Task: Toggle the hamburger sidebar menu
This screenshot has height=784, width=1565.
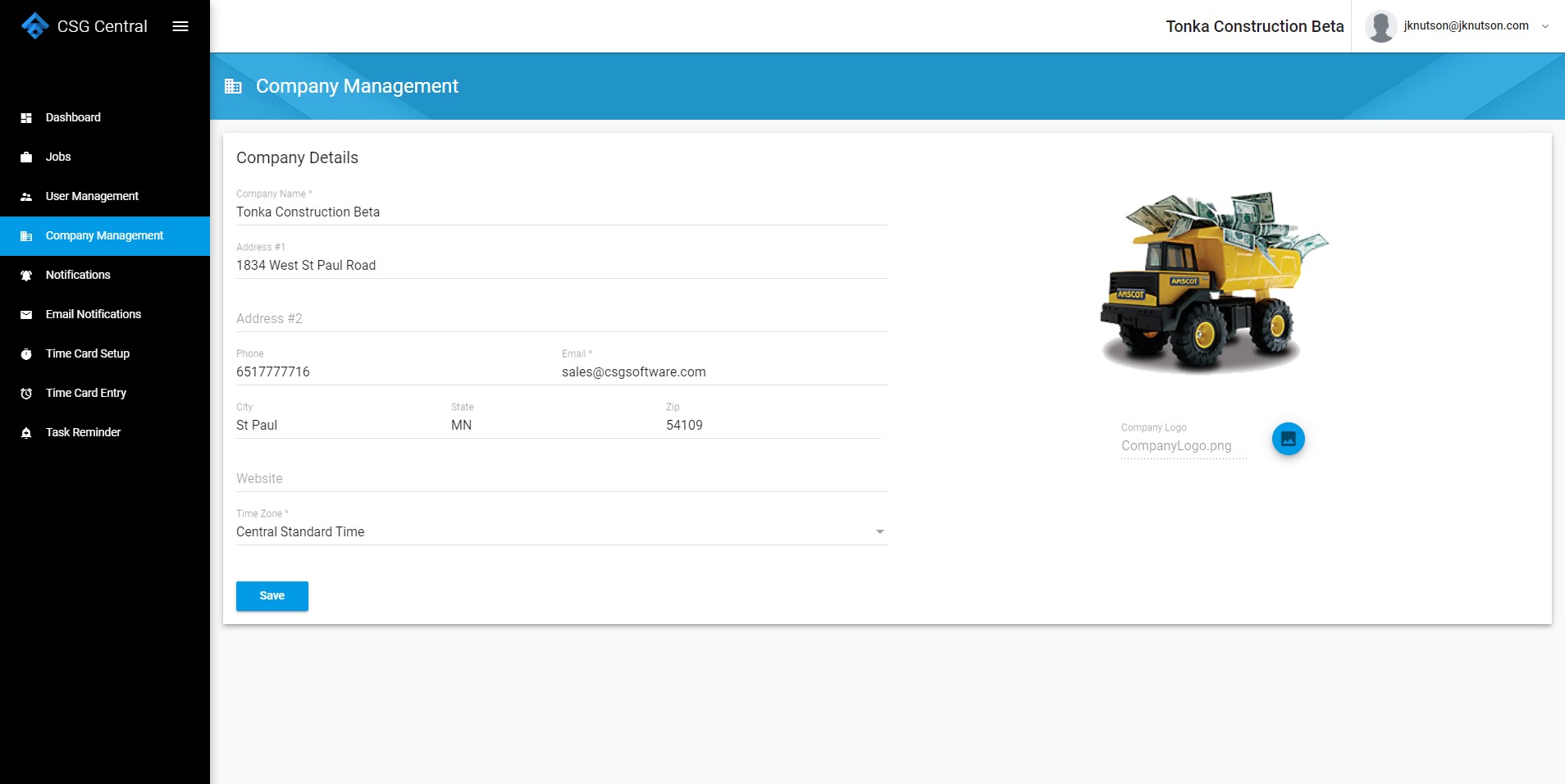Action: [x=180, y=26]
